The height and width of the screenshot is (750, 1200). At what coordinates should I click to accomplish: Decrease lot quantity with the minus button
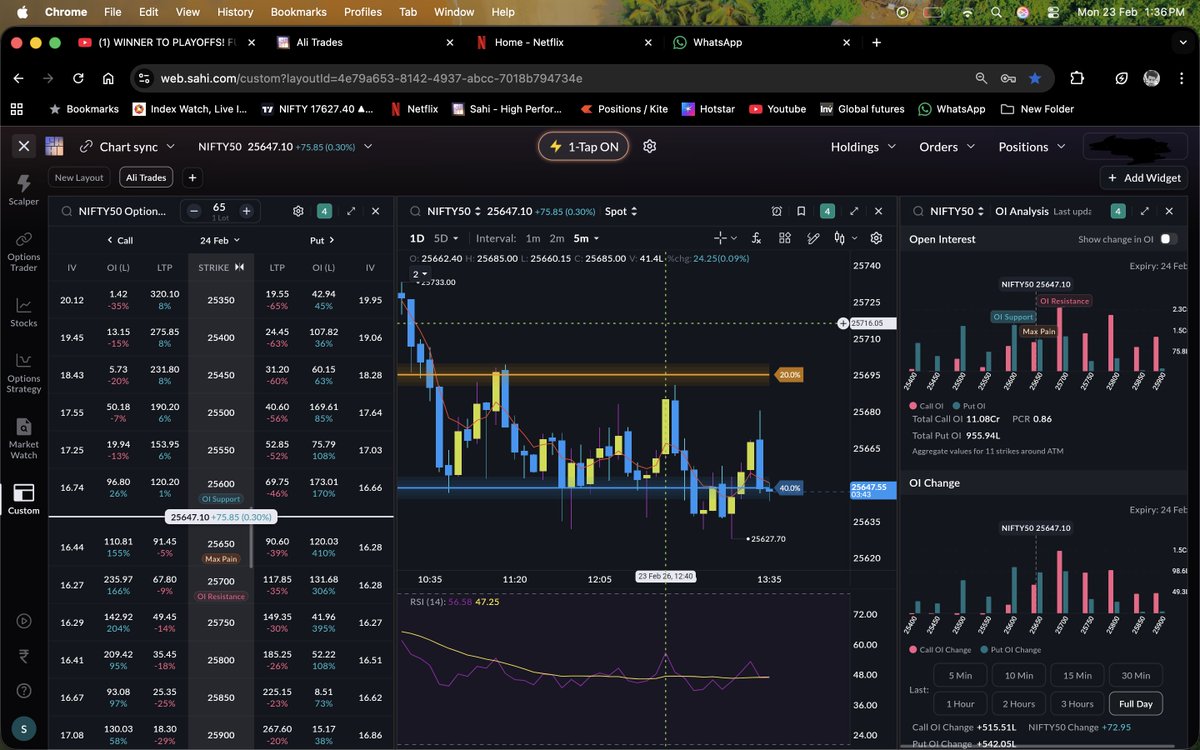pos(194,211)
